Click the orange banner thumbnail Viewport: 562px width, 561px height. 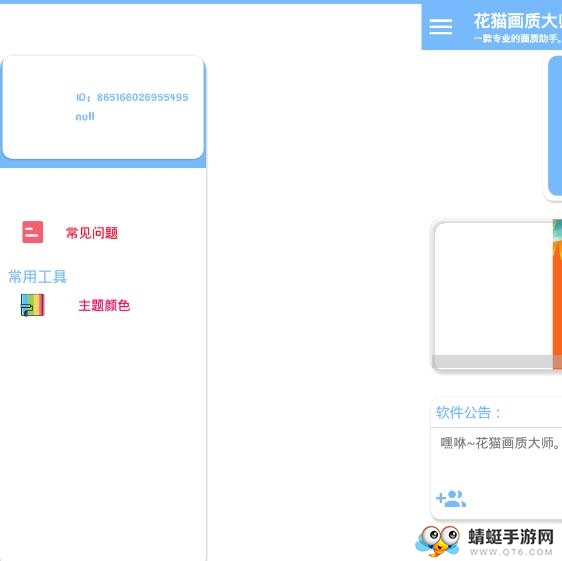point(557,294)
